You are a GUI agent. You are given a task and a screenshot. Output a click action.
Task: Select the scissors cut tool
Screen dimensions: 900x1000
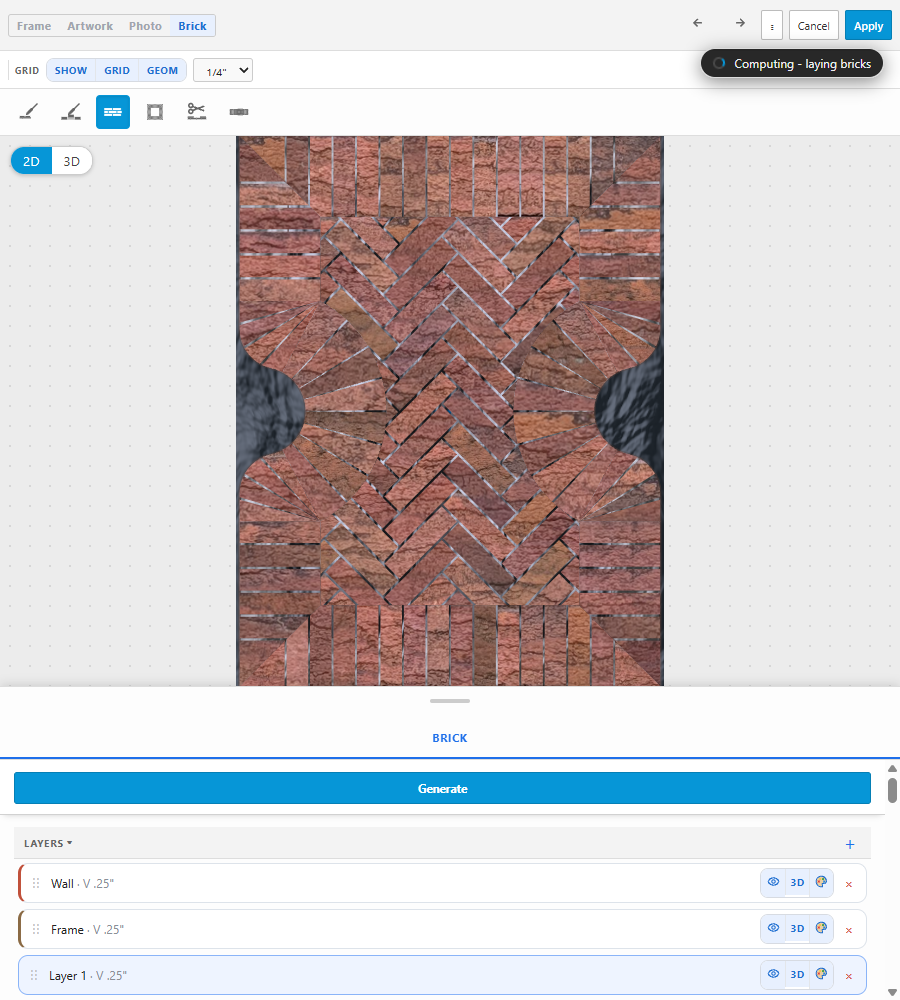196,112
